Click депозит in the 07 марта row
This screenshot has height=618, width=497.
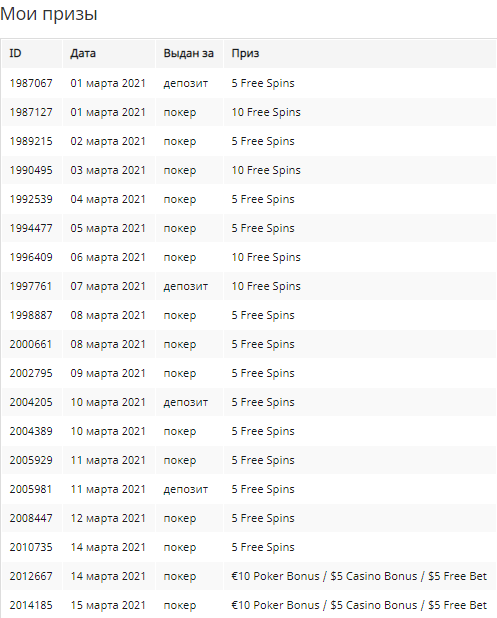[x=186, y=286]
